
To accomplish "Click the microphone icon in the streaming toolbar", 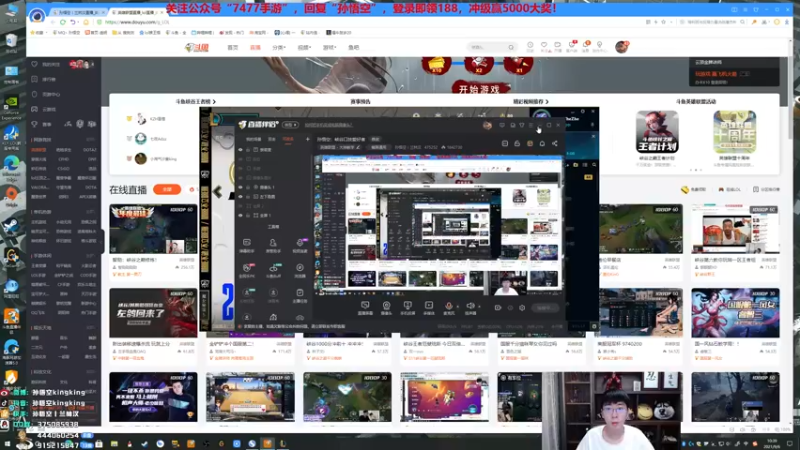I will (x=449, y=306).
